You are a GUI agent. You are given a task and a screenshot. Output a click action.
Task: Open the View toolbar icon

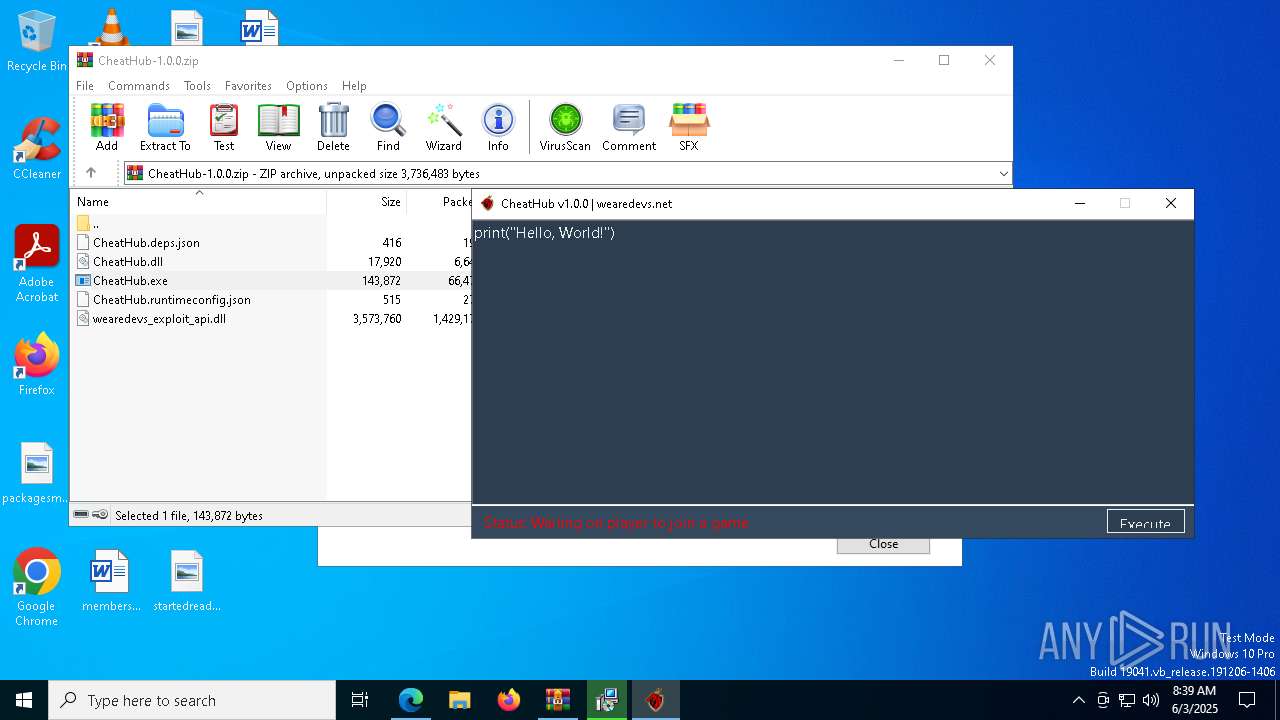[x=278, y=127]
